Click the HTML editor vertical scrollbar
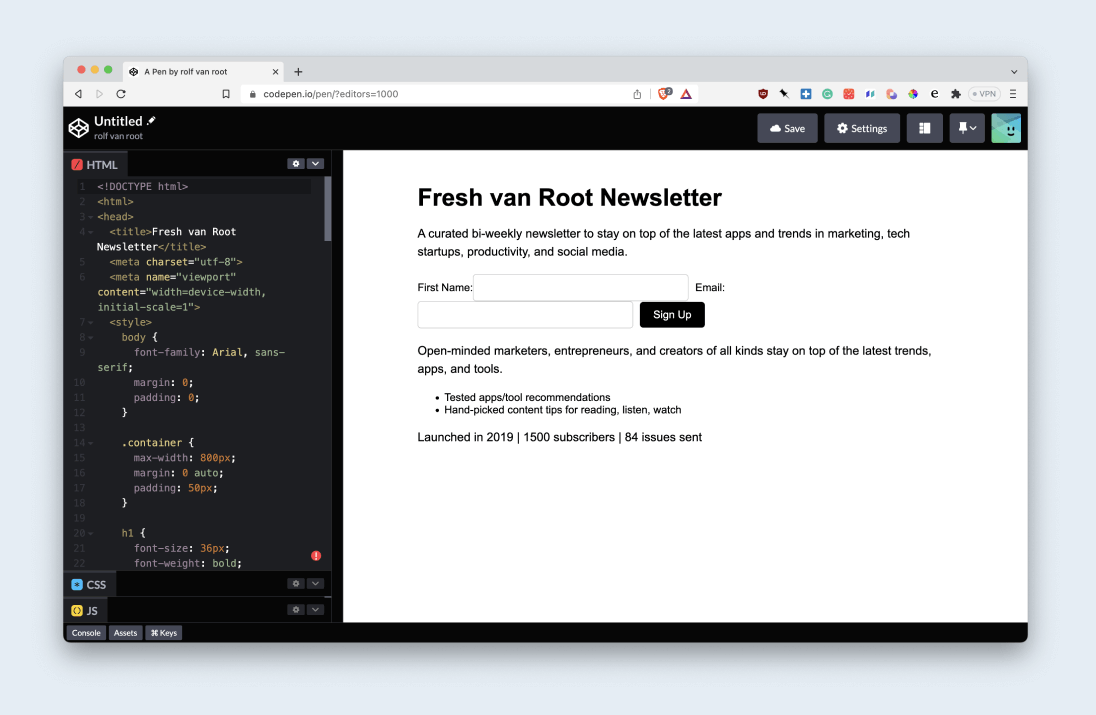Image resolution: width=1096 pixels, height=715 pixels. pos(328,209)
